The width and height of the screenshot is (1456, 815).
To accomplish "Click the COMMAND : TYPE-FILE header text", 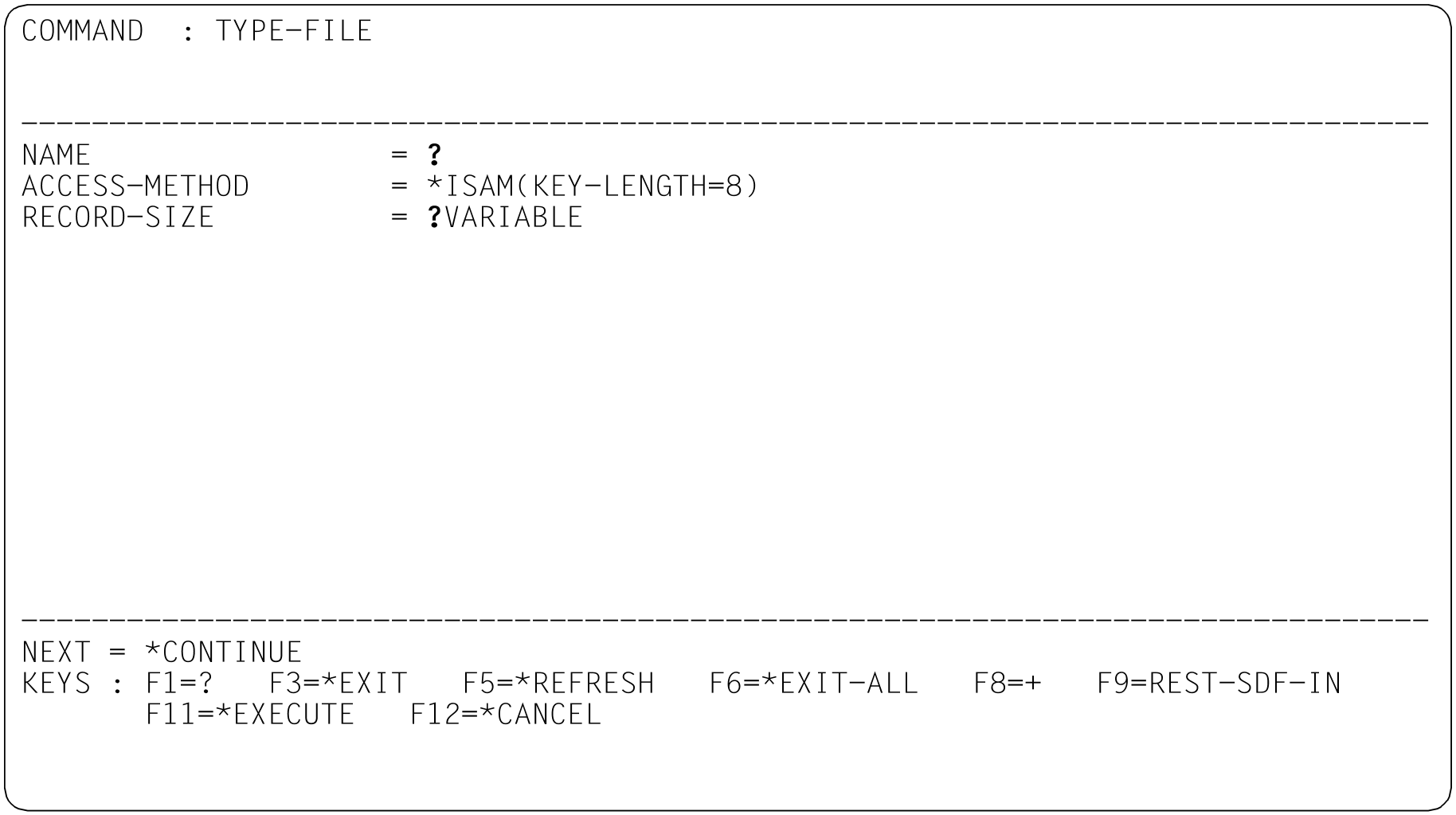I will point(197,31).
